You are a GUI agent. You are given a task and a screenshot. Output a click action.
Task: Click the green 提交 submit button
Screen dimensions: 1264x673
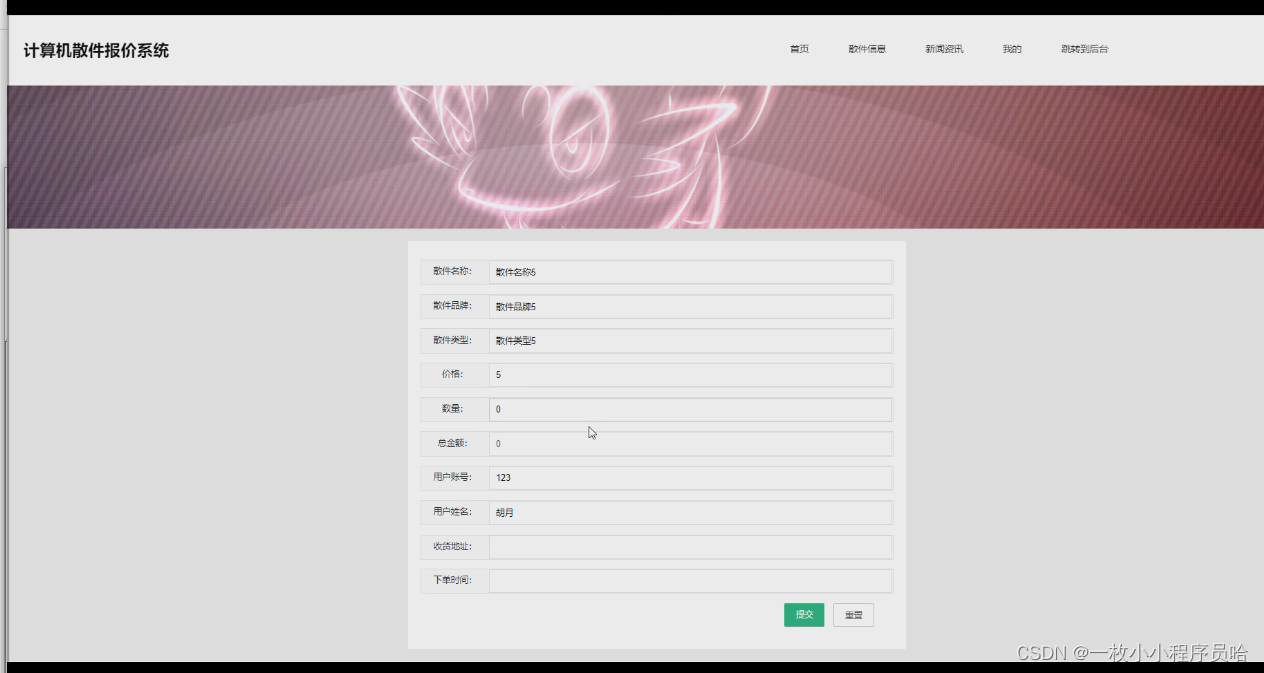(x=804, y=615)
